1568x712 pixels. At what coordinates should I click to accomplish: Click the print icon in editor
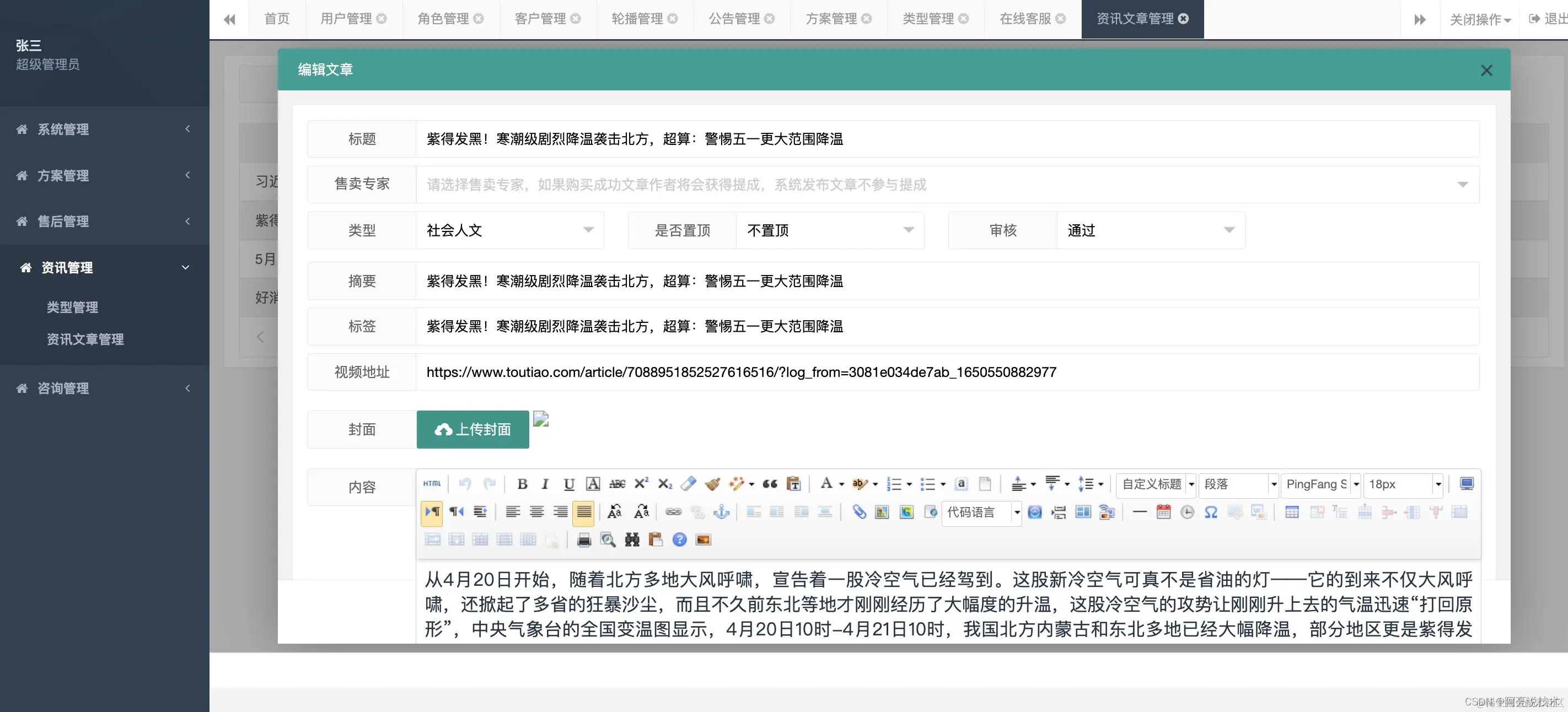pos(584,540)
